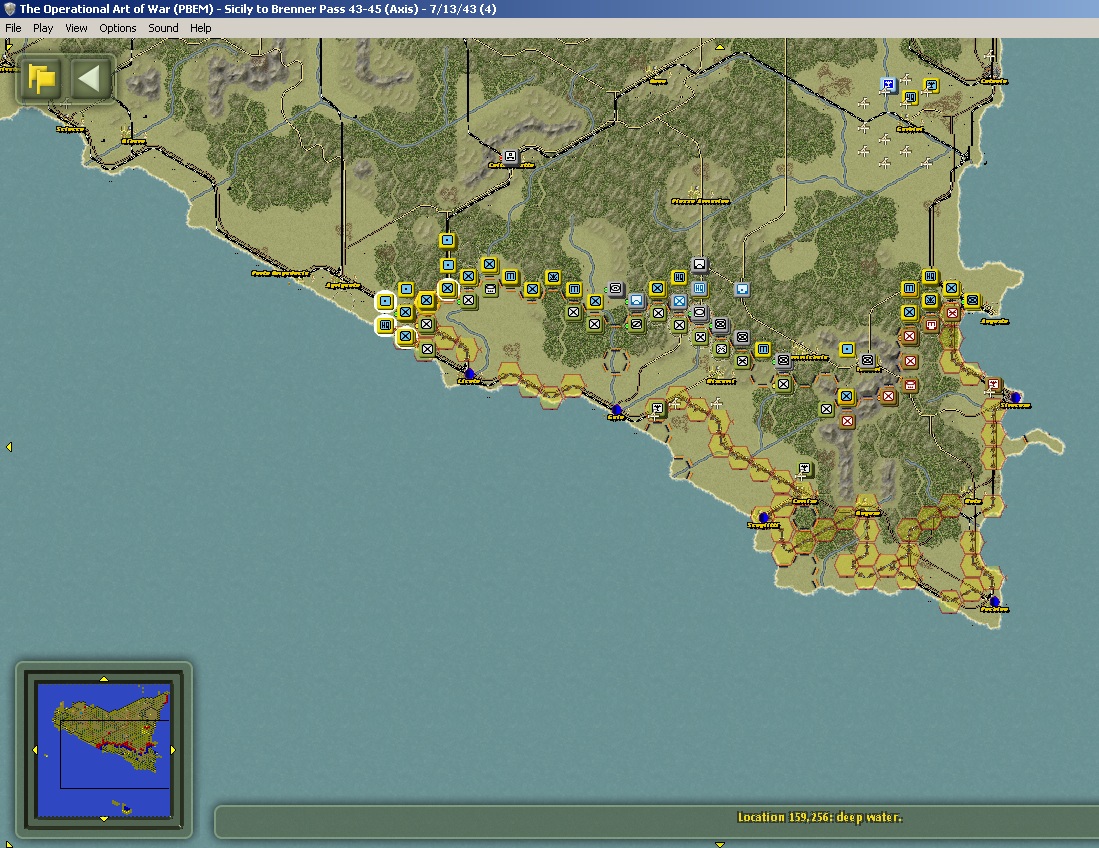Viewport: 1099px width, 848px height.
Task: Select the olive supply truck unit counter
Action: pos(490,289)
